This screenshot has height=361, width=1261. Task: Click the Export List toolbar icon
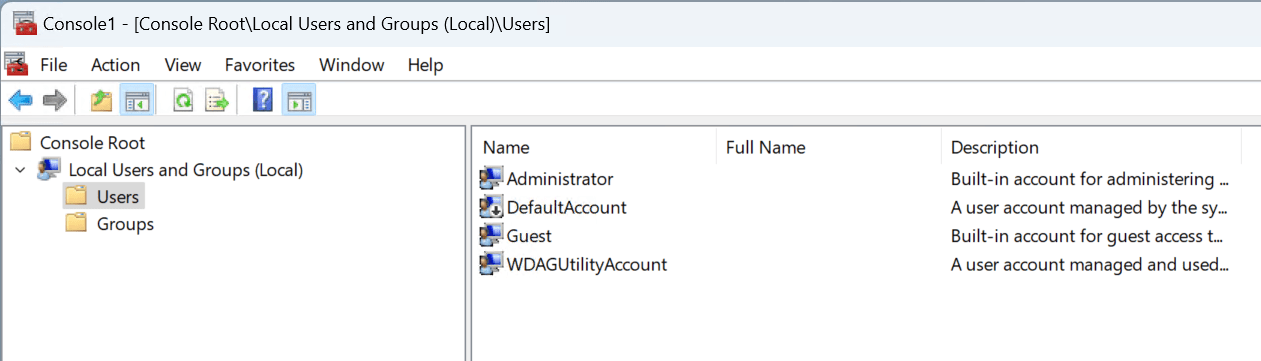[x=217, y=100]
